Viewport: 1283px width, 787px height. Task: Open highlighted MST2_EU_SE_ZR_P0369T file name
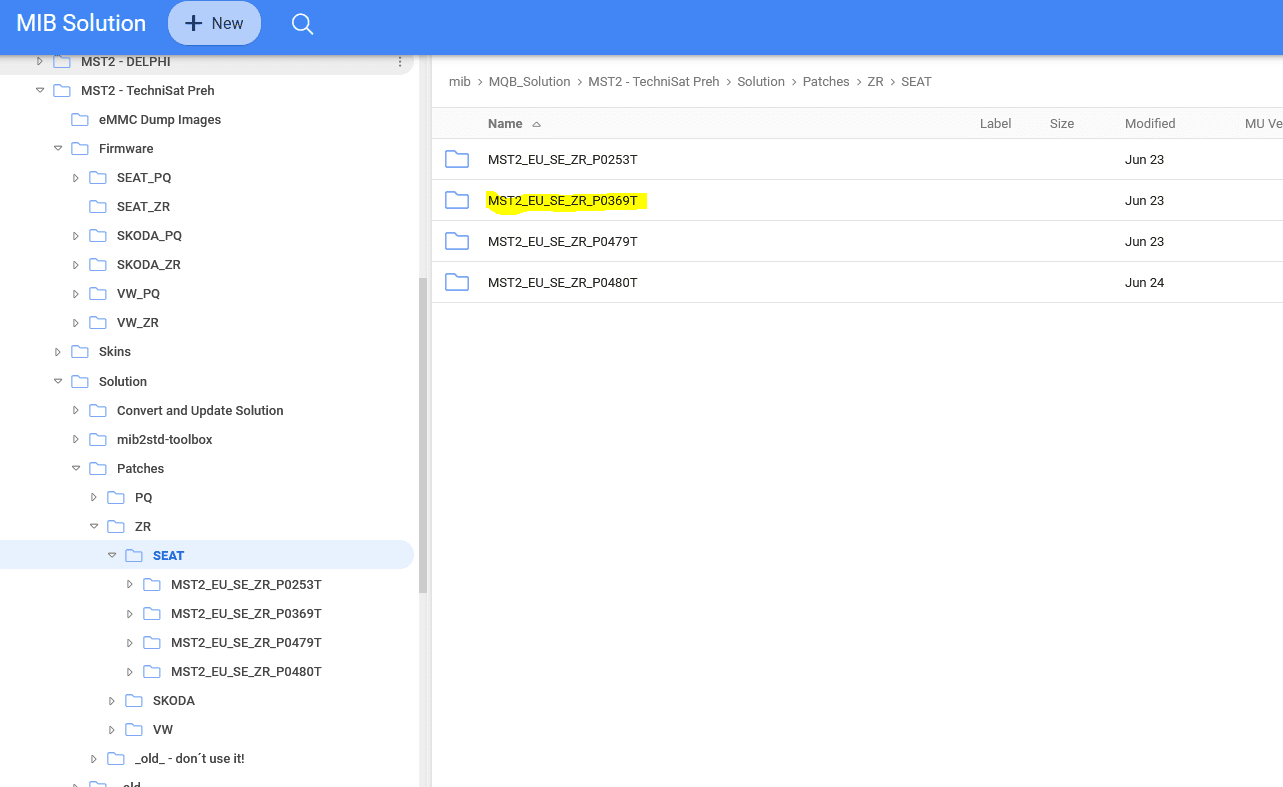[562, 200]
